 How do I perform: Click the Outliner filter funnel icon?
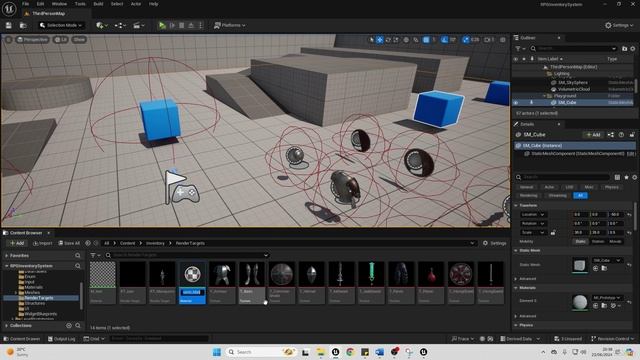[x=519, y=49]
